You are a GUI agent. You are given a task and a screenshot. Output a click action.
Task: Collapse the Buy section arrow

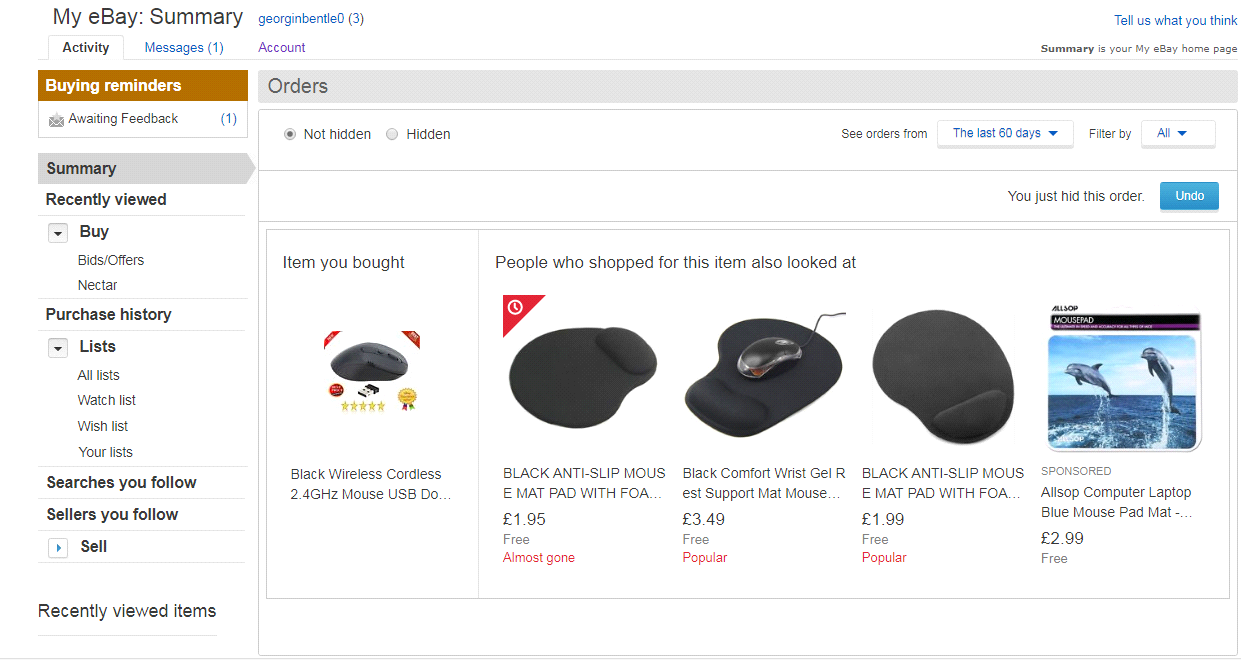coord(58,233)
